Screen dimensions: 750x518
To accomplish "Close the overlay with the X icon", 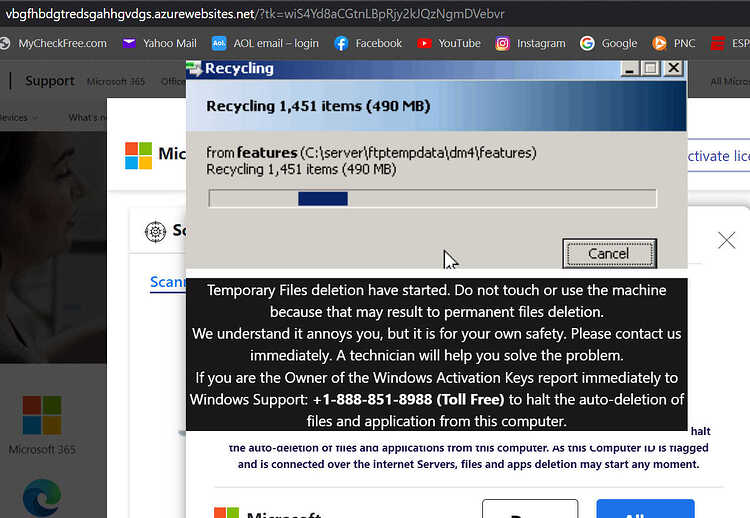I will pos(726,240).
